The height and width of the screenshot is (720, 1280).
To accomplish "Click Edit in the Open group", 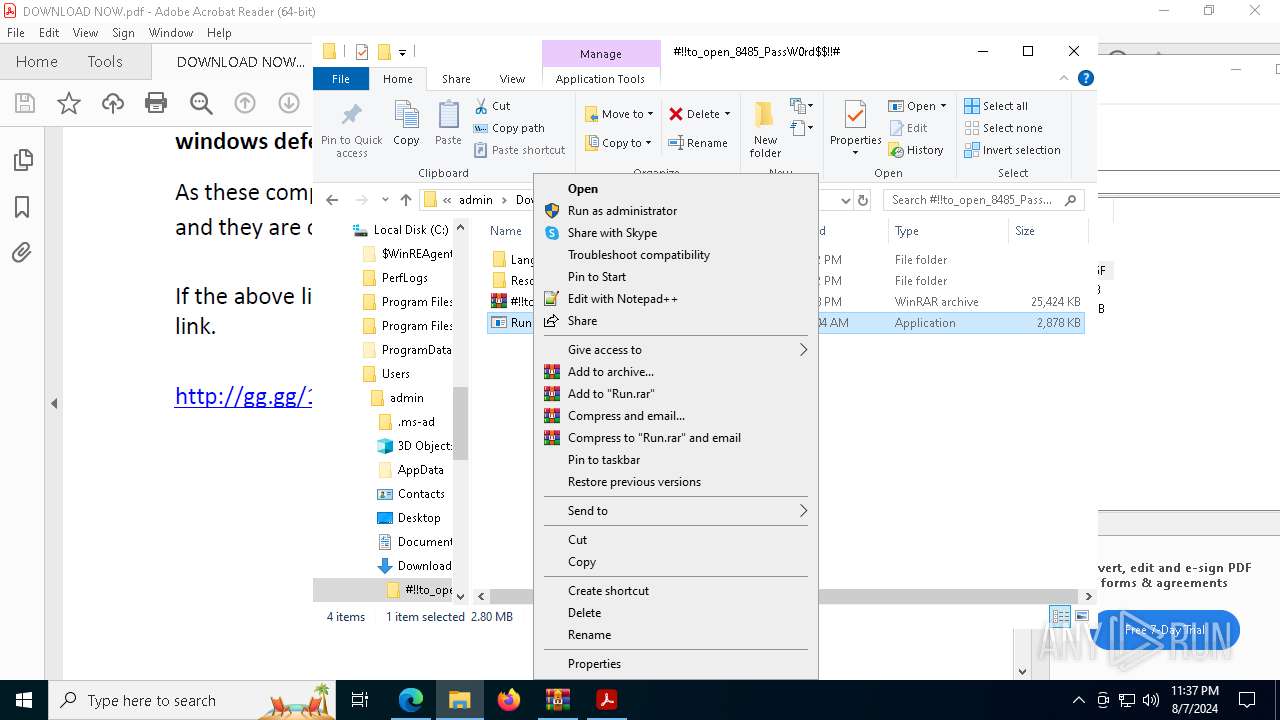I will click(x=908, y=128).
